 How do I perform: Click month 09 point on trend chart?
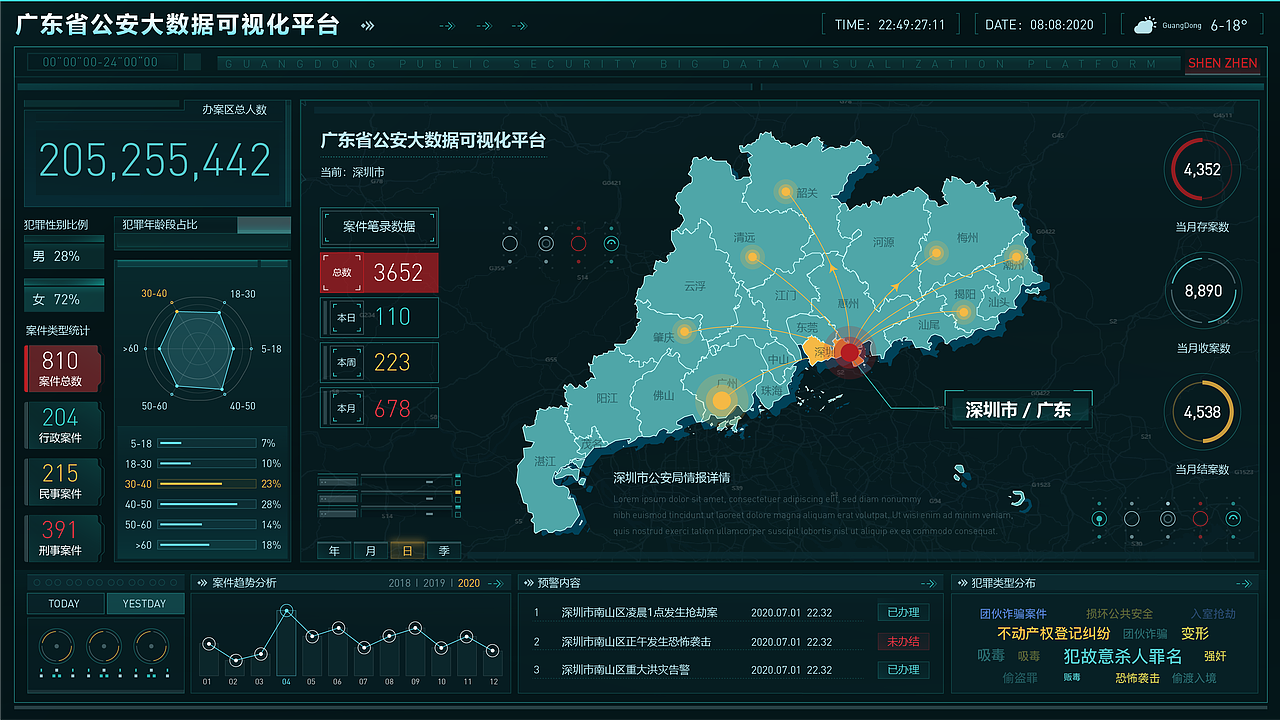tap(415, 628)
